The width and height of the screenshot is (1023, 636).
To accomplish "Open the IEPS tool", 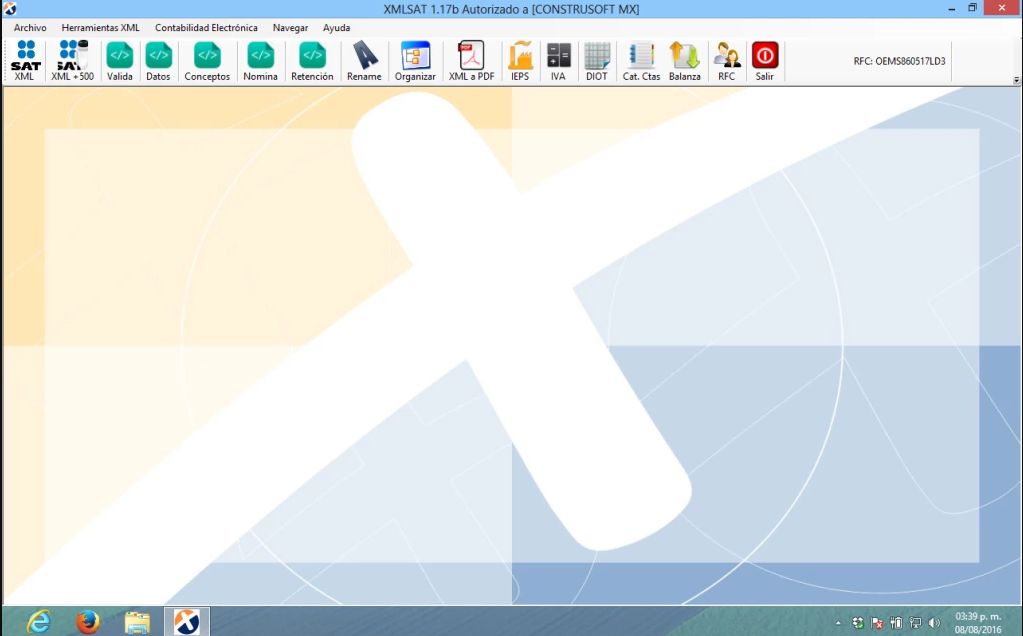I will [520, 61].
